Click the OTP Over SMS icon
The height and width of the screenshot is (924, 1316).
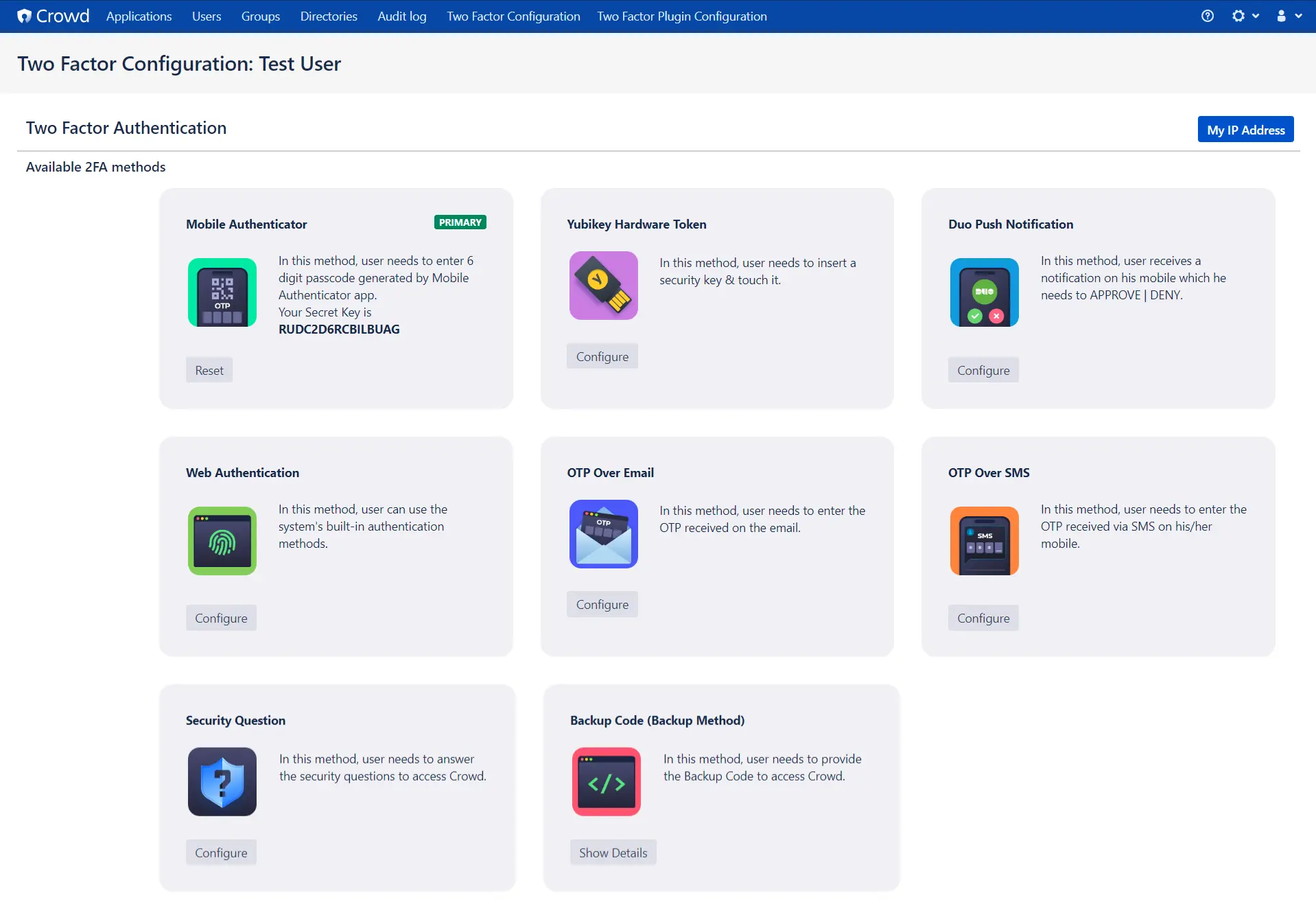coord(985,541)
